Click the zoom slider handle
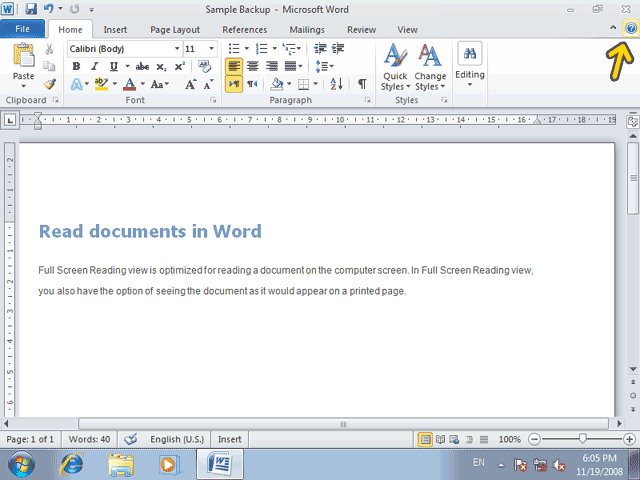 tap(582, 439)
